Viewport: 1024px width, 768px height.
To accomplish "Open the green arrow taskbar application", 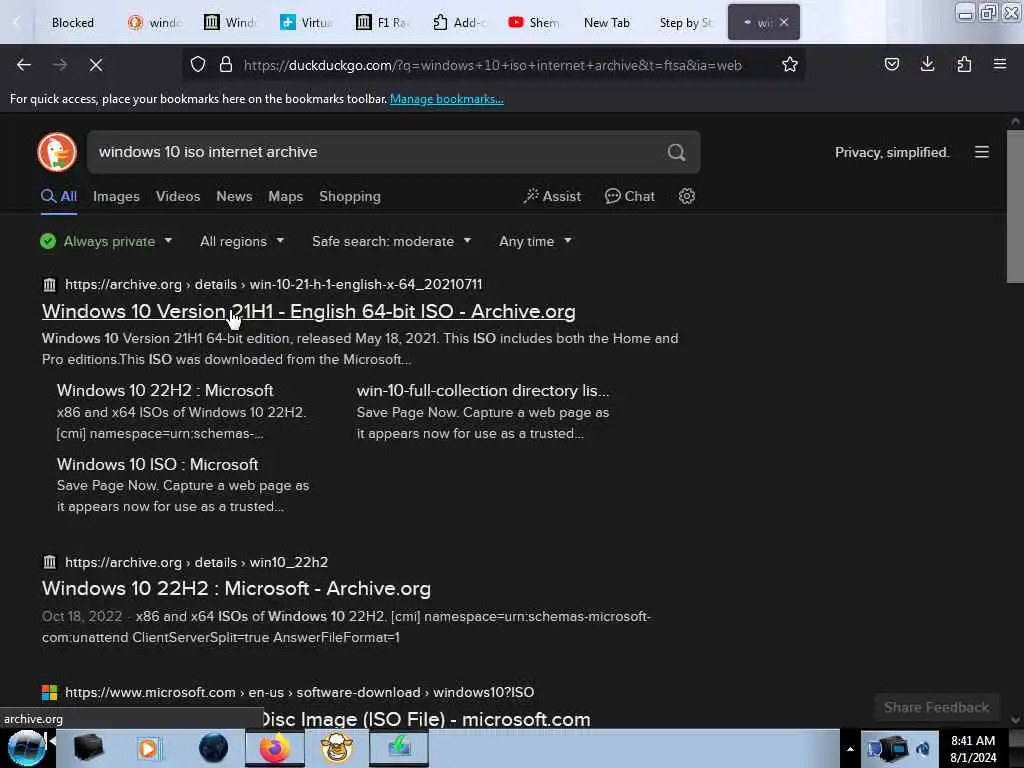I will coord(399,748).
